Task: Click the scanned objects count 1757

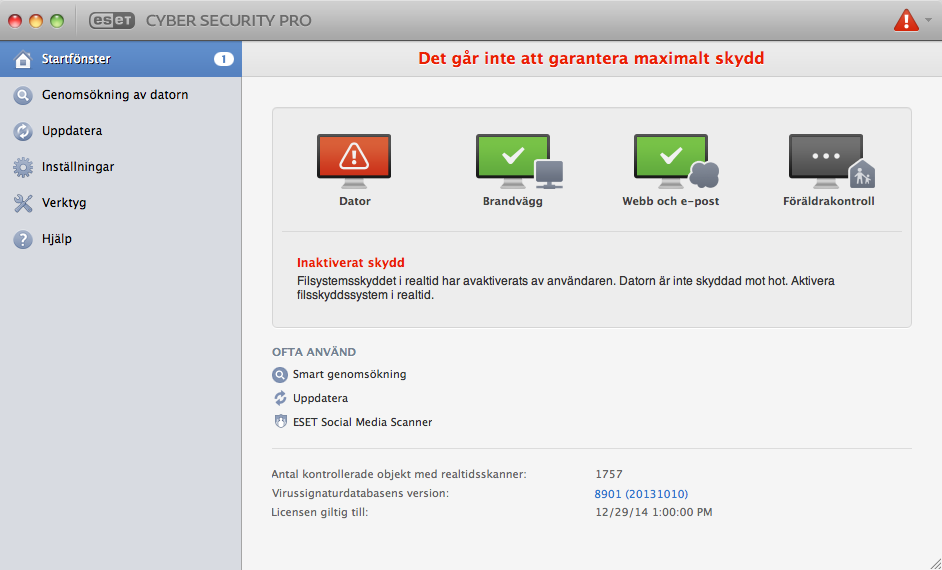Action: [x=609, y=474]
